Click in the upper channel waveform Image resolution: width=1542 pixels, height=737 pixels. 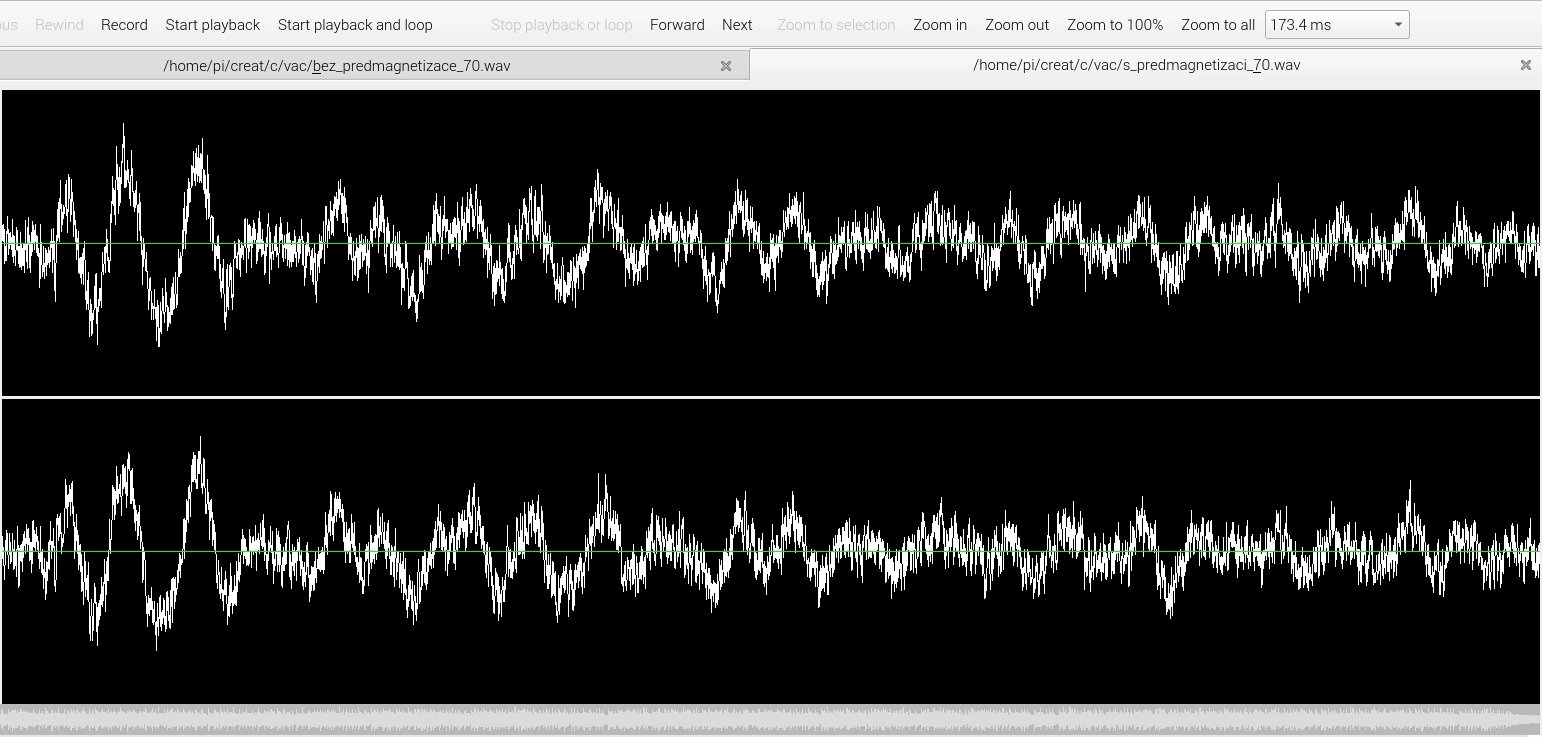pyautogui.click(x=771, y=243)
